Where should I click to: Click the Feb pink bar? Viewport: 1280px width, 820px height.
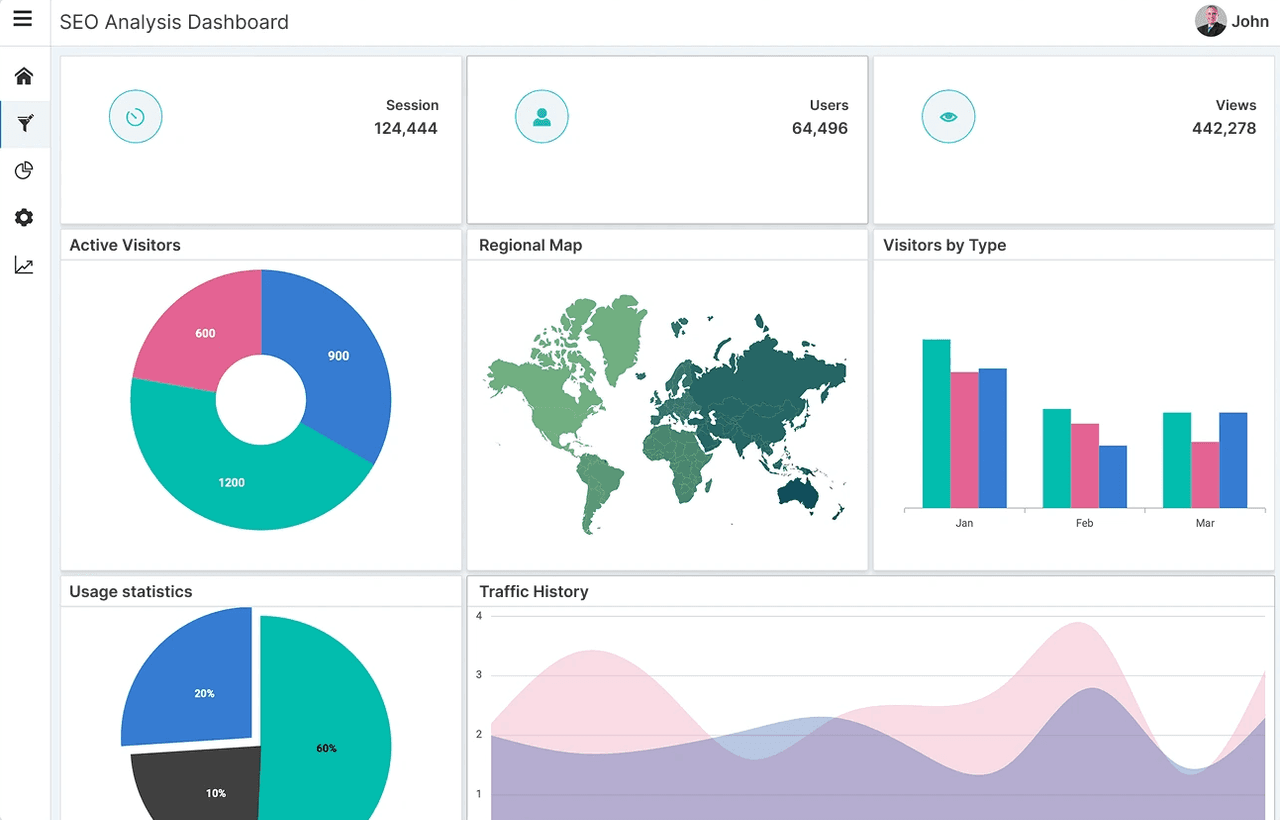1085,466
